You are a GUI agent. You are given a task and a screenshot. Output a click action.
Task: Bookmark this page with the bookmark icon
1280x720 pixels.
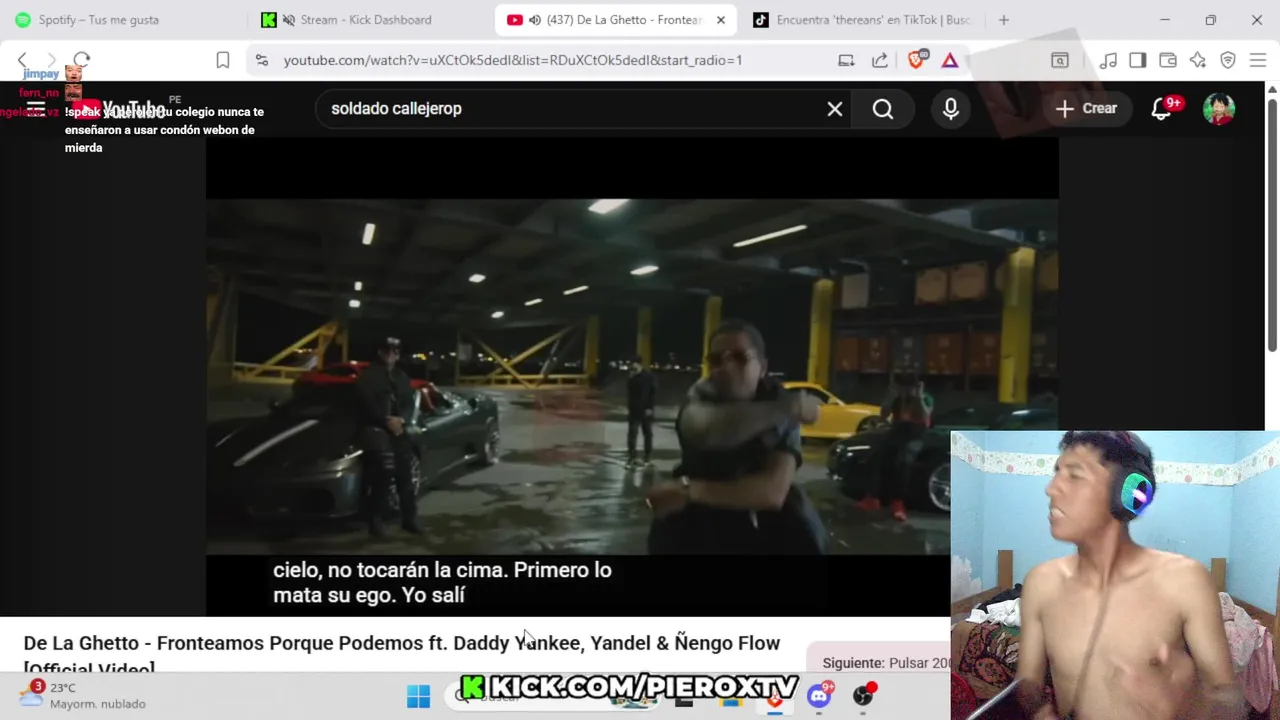tap(223, 60)
